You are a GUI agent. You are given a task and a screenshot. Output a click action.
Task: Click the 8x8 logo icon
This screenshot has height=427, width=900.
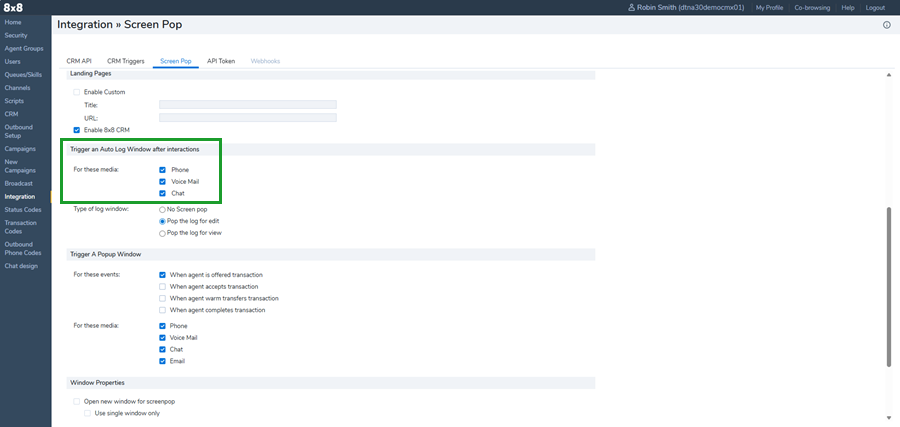point(14,7)
